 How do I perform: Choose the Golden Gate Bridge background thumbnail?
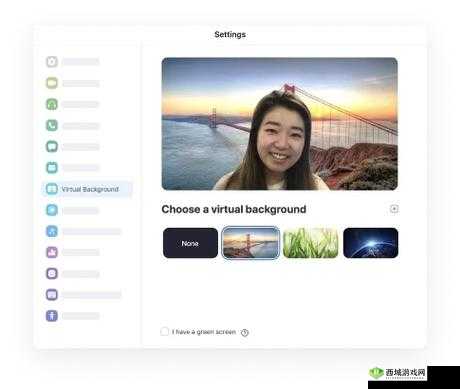click(251, 243)
